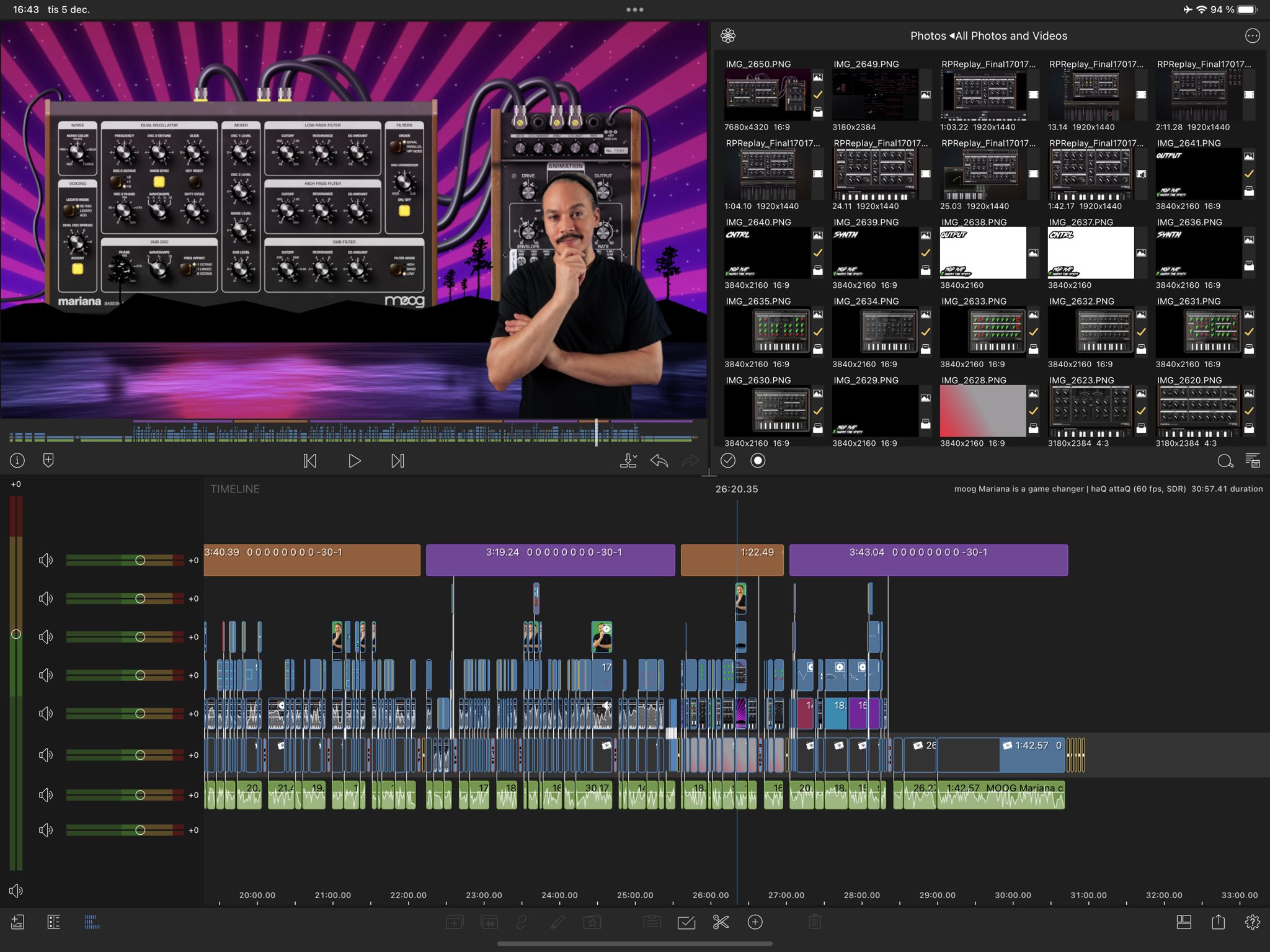Open the library more options ellipsis
Image resolution: width=1270 pixels, height=952 pixels.
pyautogui.click(x=1252, y=36)
